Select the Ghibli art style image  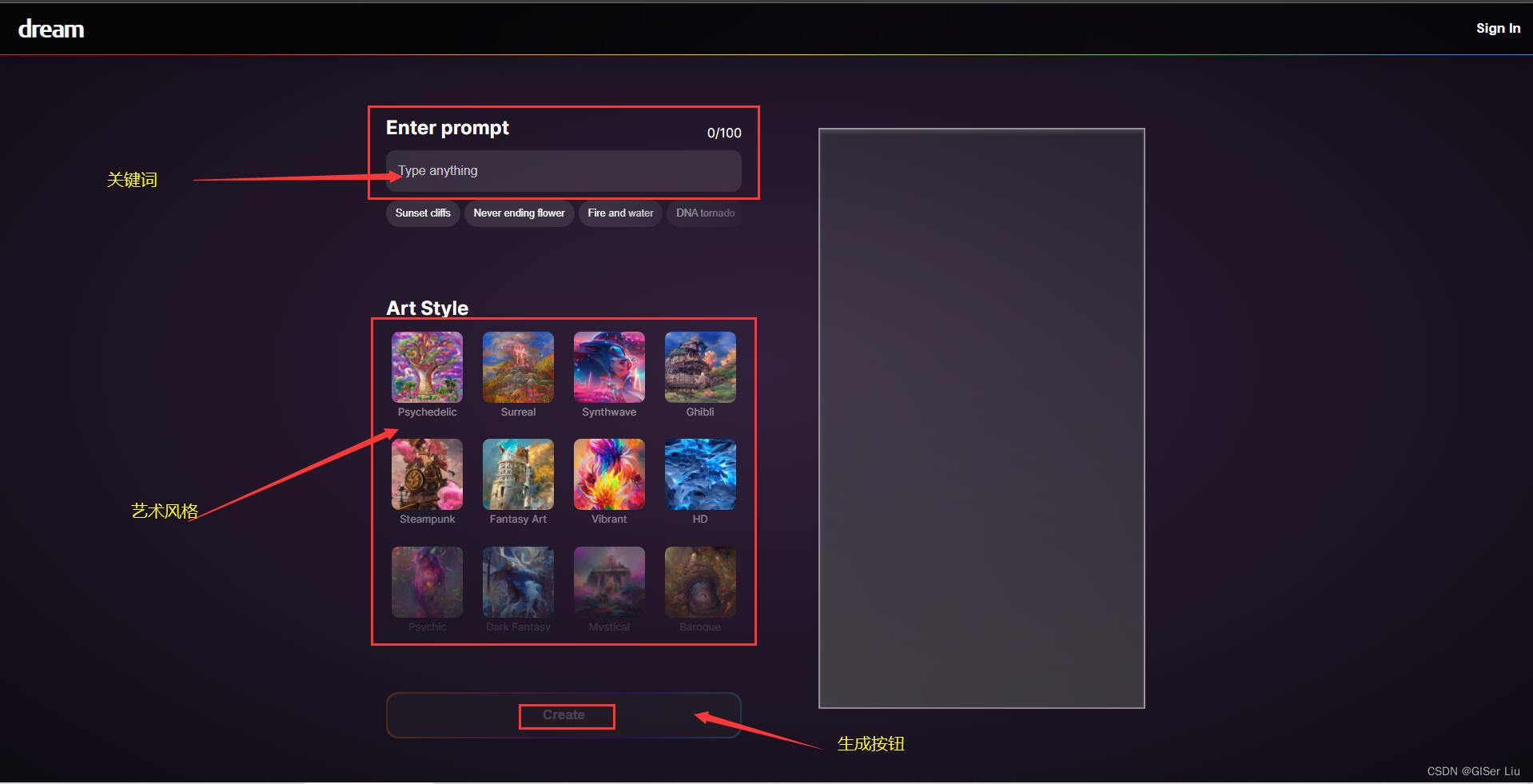(x=700, y=367)
